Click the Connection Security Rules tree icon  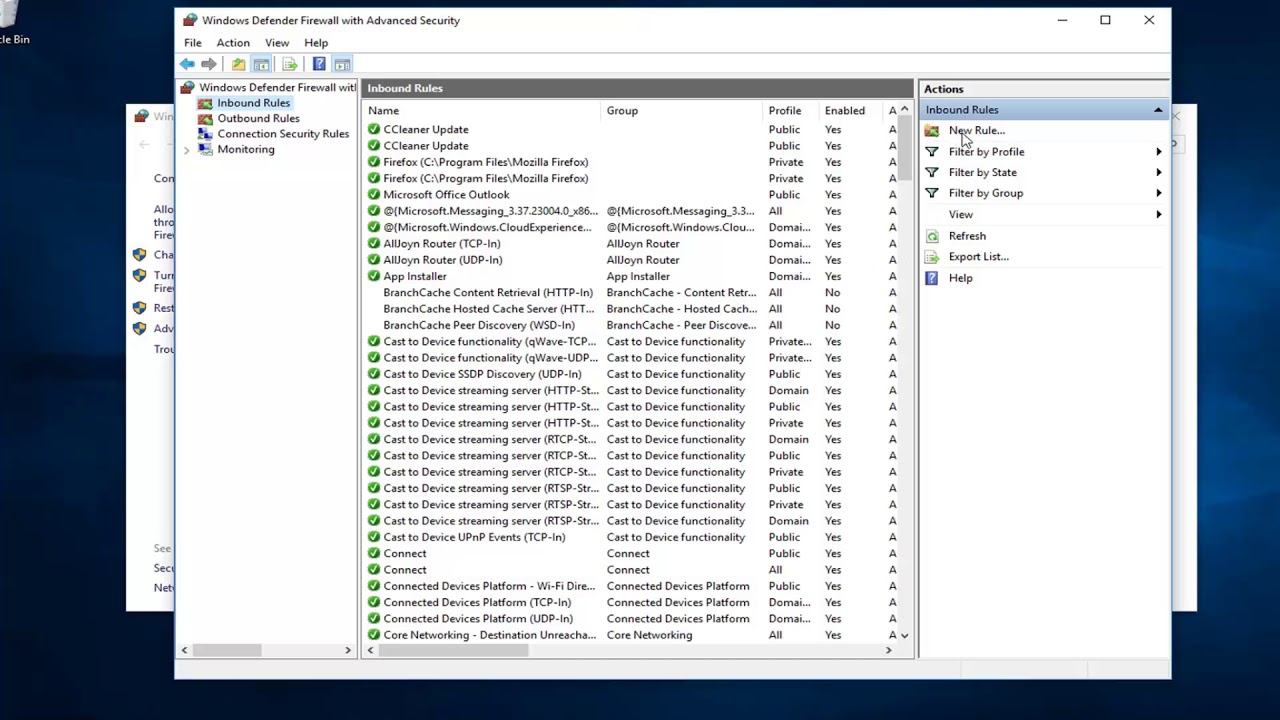pos(205,134)
